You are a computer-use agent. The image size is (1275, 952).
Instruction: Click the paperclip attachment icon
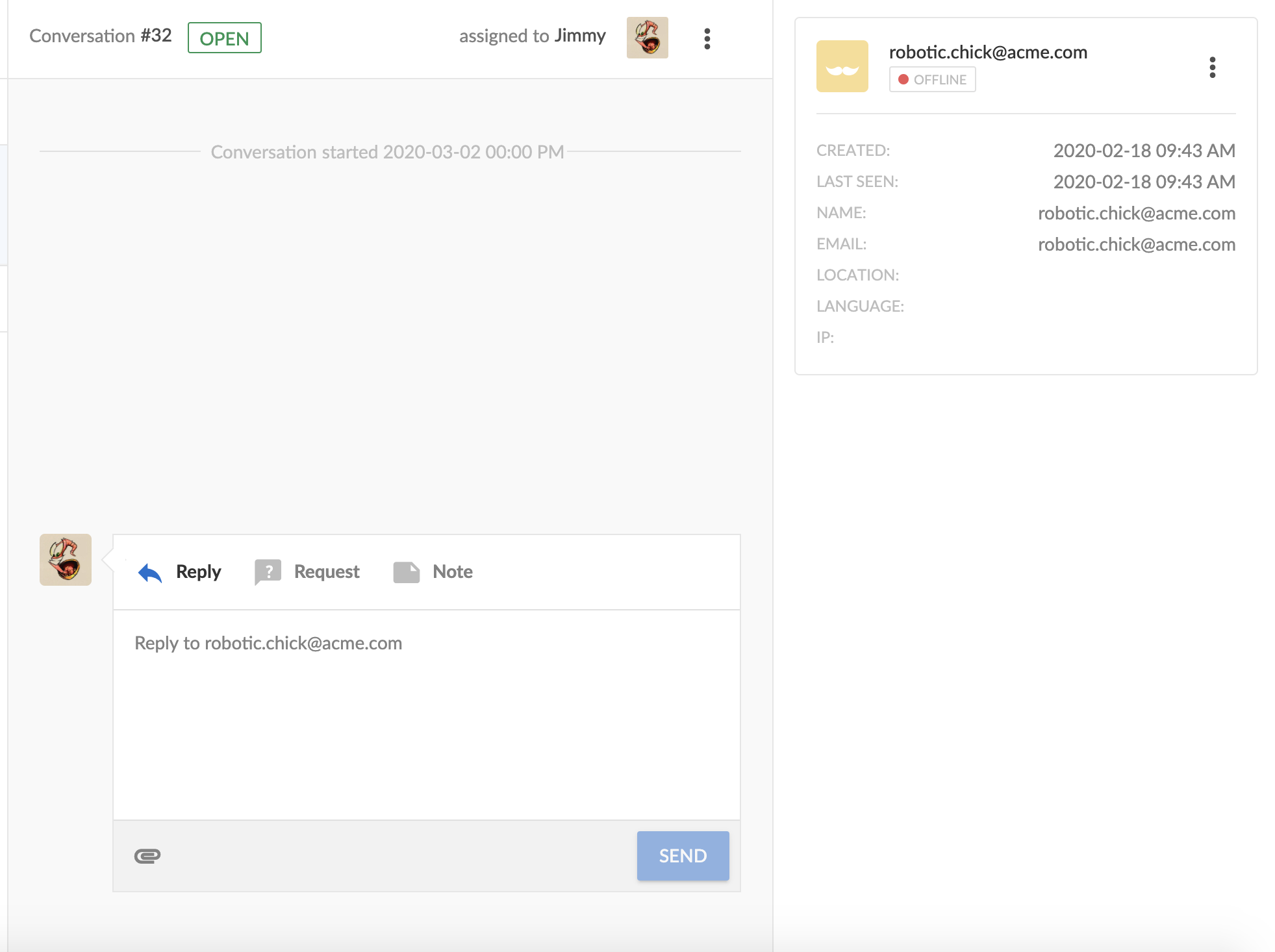pos(147,856)
